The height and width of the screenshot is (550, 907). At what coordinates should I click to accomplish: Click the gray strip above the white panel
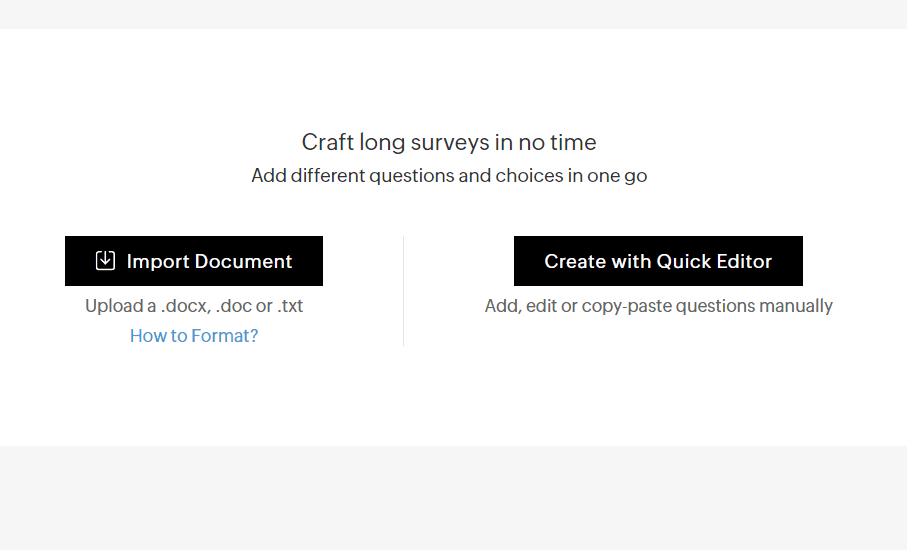click(x=453, y=14)
